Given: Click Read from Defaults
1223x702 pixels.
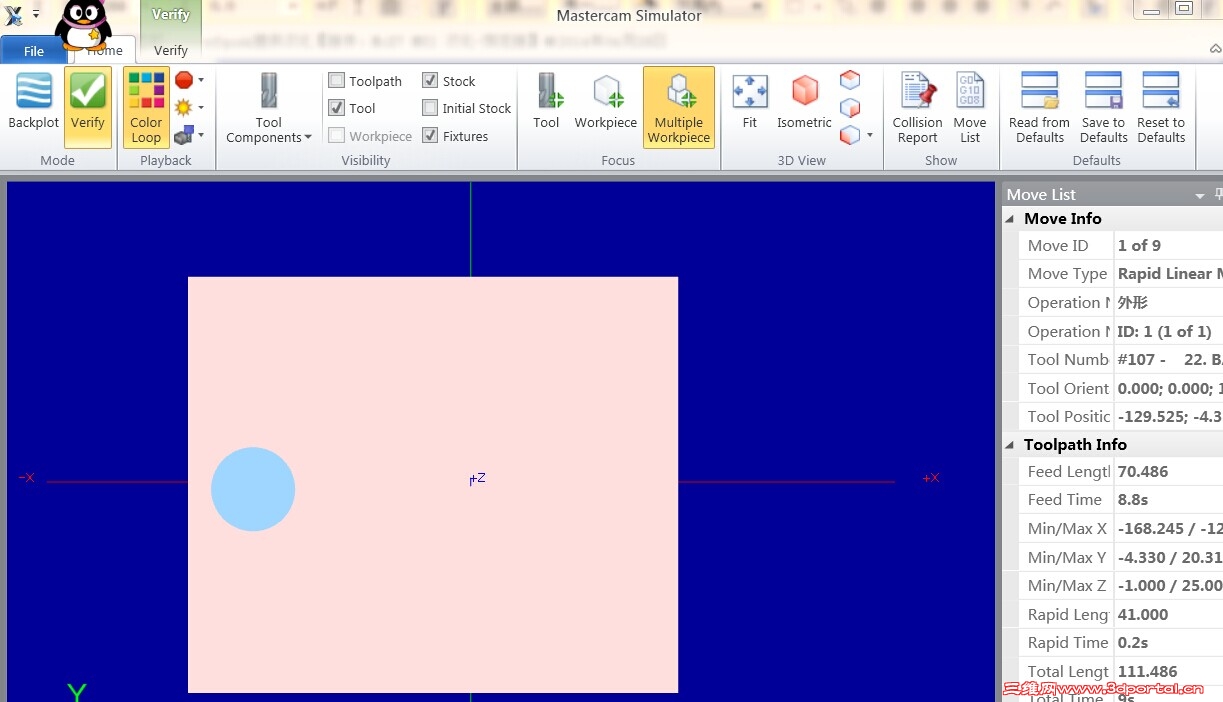Looking at the screenshot, I should pyautogui.click(x=1039, y=107).
